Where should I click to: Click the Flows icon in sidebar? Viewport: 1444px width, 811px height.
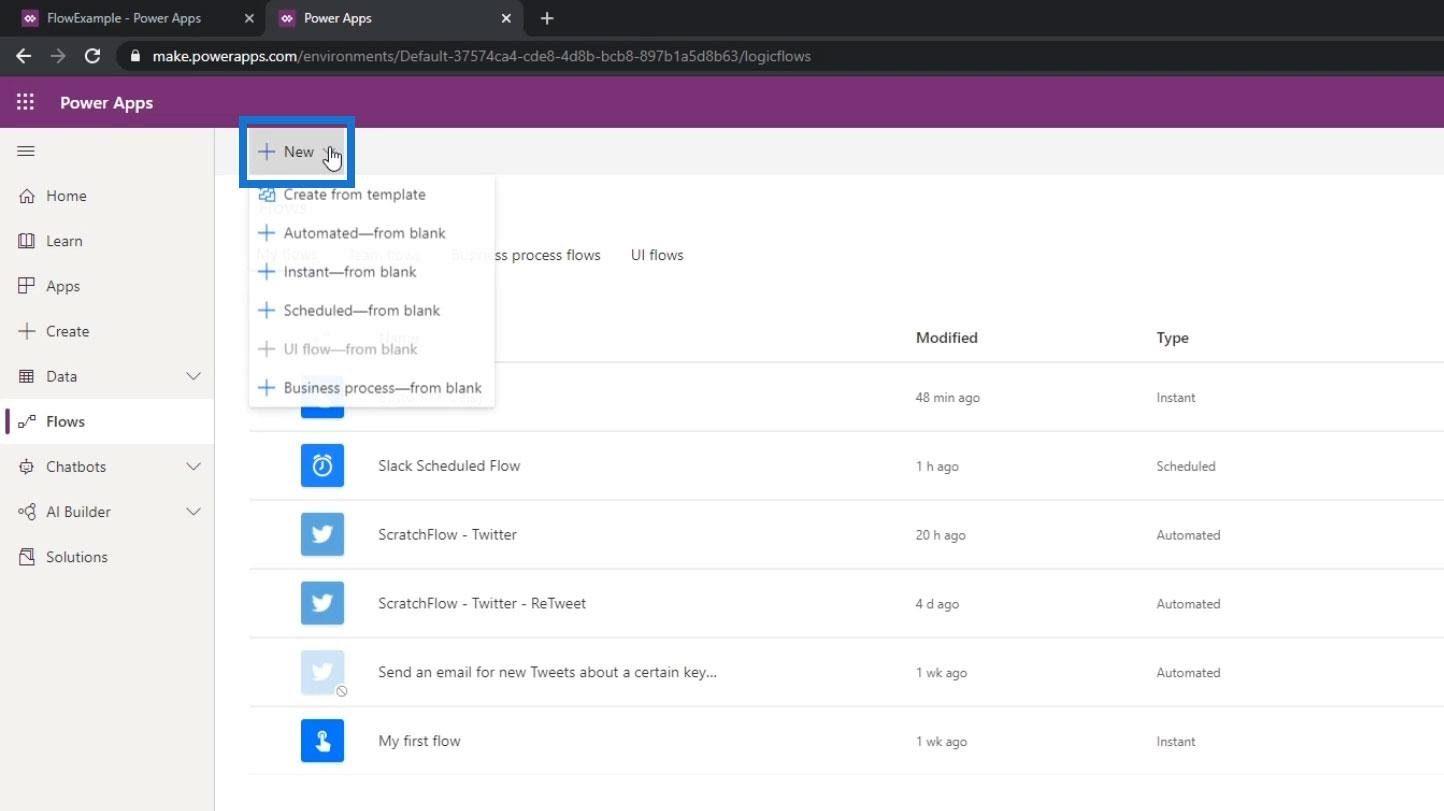27,422
